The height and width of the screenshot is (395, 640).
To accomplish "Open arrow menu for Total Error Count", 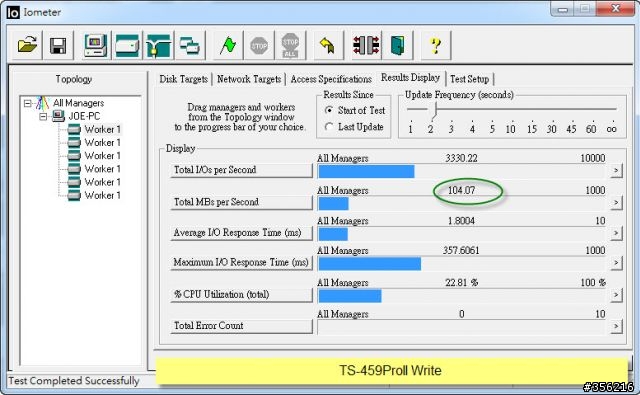I will tap(616, 326).
